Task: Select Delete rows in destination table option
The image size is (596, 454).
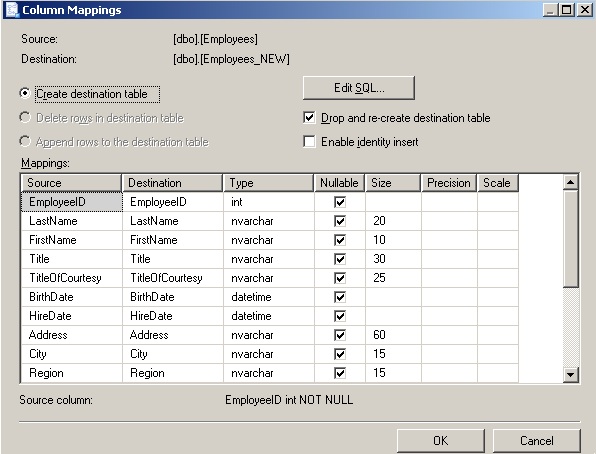Action: 25,117
